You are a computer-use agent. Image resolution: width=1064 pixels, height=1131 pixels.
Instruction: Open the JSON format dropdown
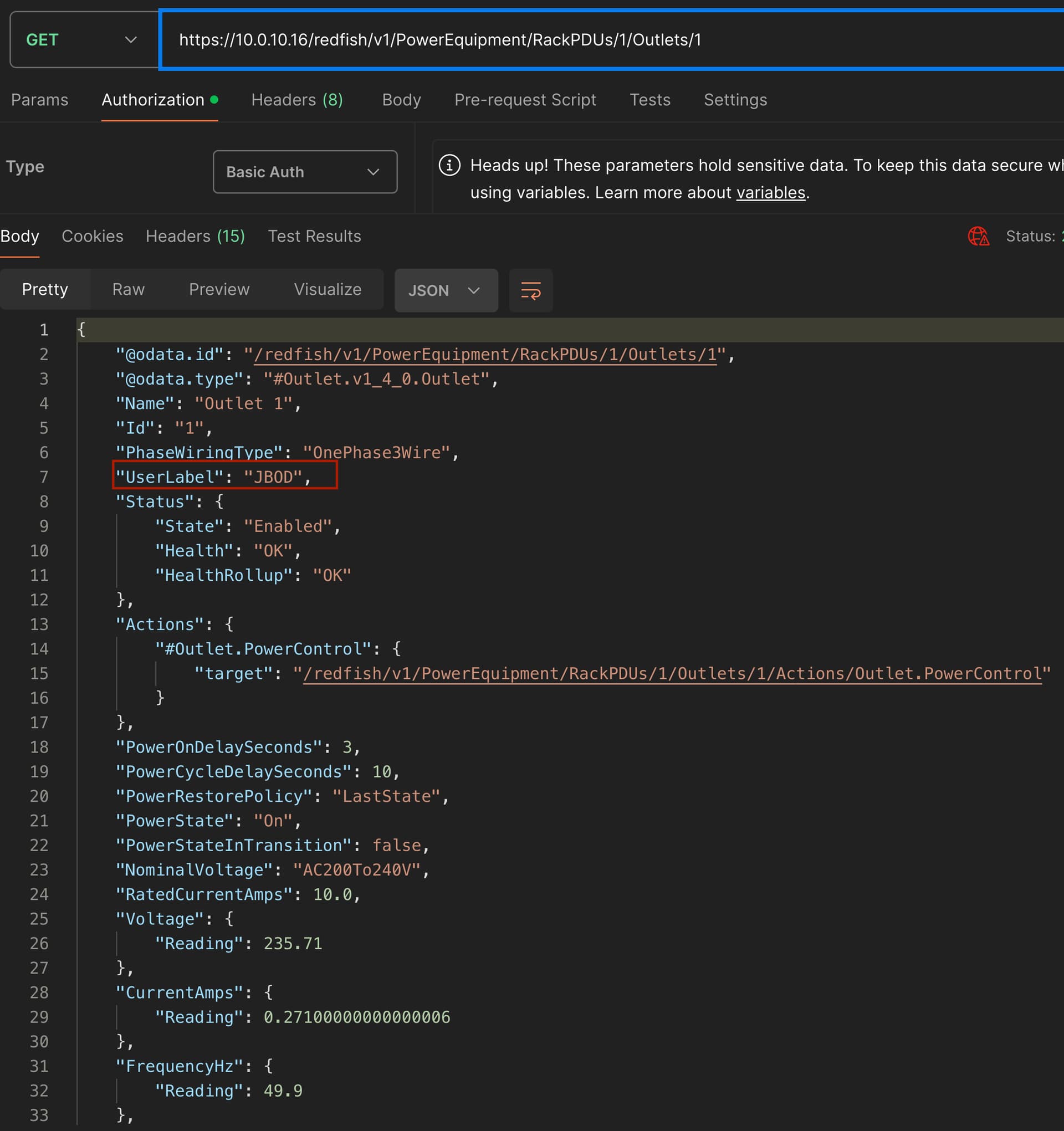[446, 290]
